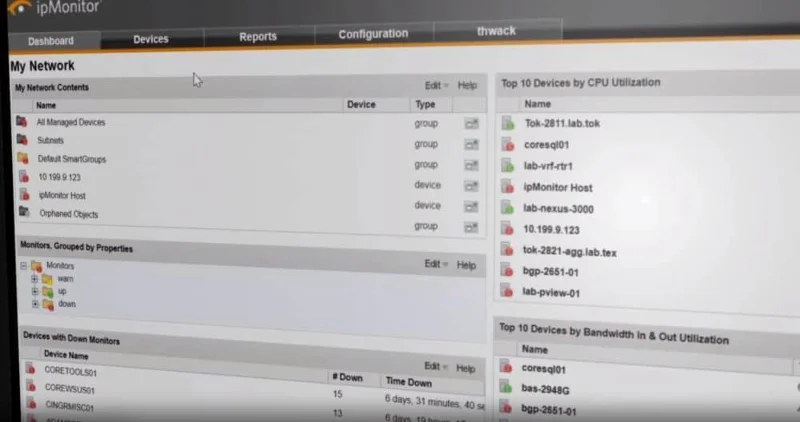Viewport: 800px width, 422px height.
Task: Click CPU list ipMonitor Host status icon
Action: [x=507, y=187]
